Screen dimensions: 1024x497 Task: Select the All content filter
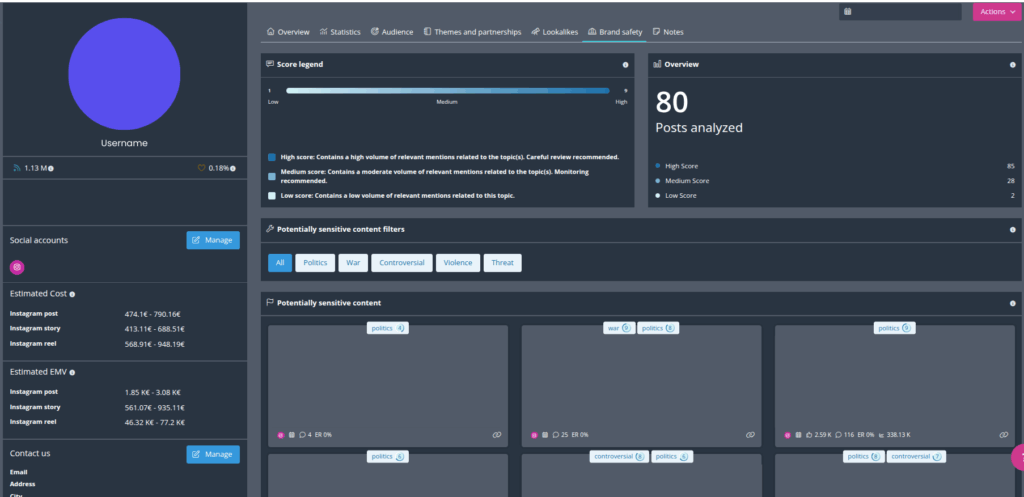280,263
